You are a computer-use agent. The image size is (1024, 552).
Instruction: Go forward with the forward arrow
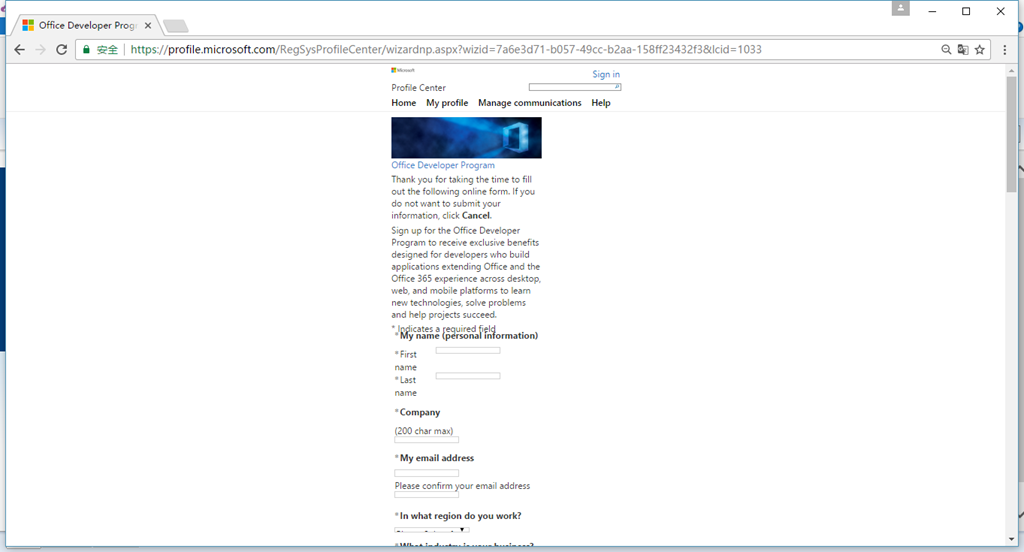click(x=40, y=50)
